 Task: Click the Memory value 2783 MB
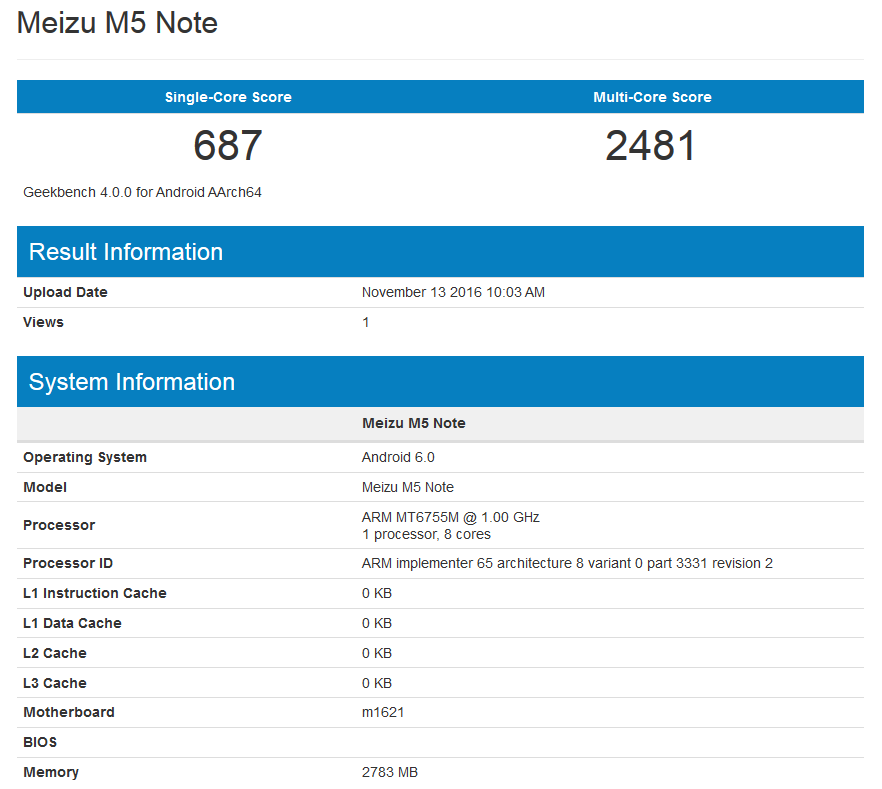(x=389, y=772)
